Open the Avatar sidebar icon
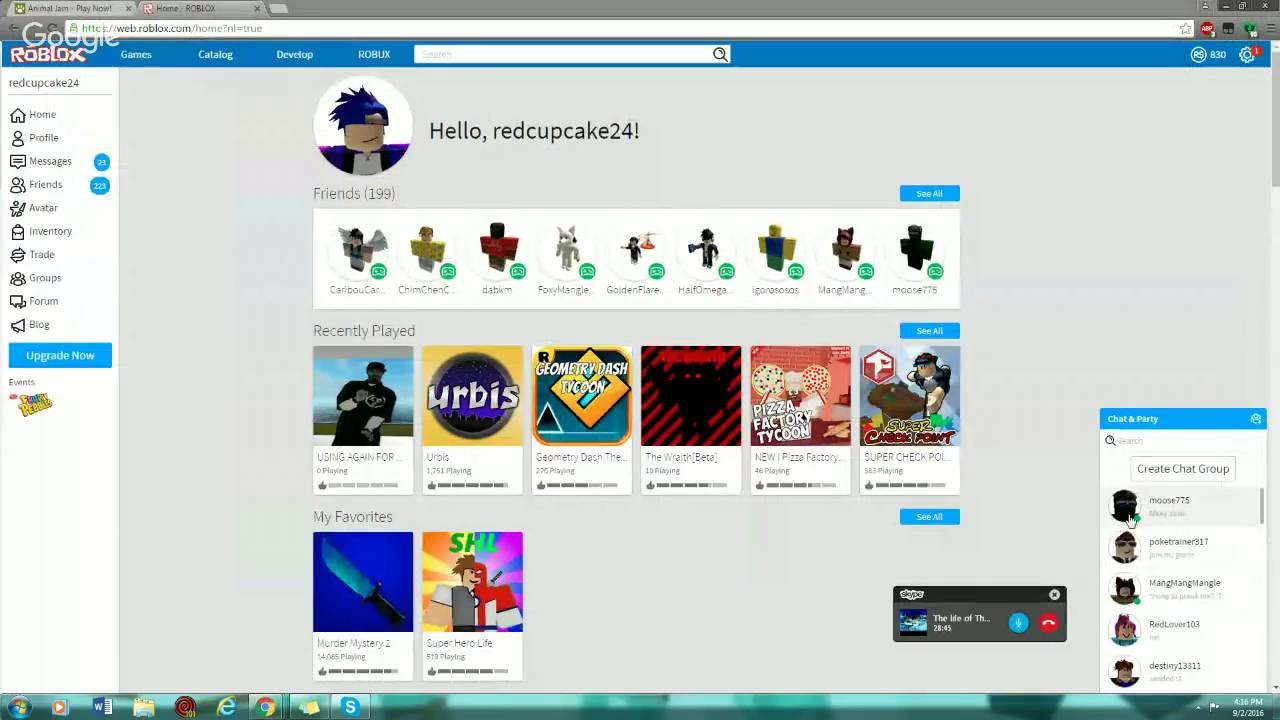1280x720 pixels. (x=18, y=208)
